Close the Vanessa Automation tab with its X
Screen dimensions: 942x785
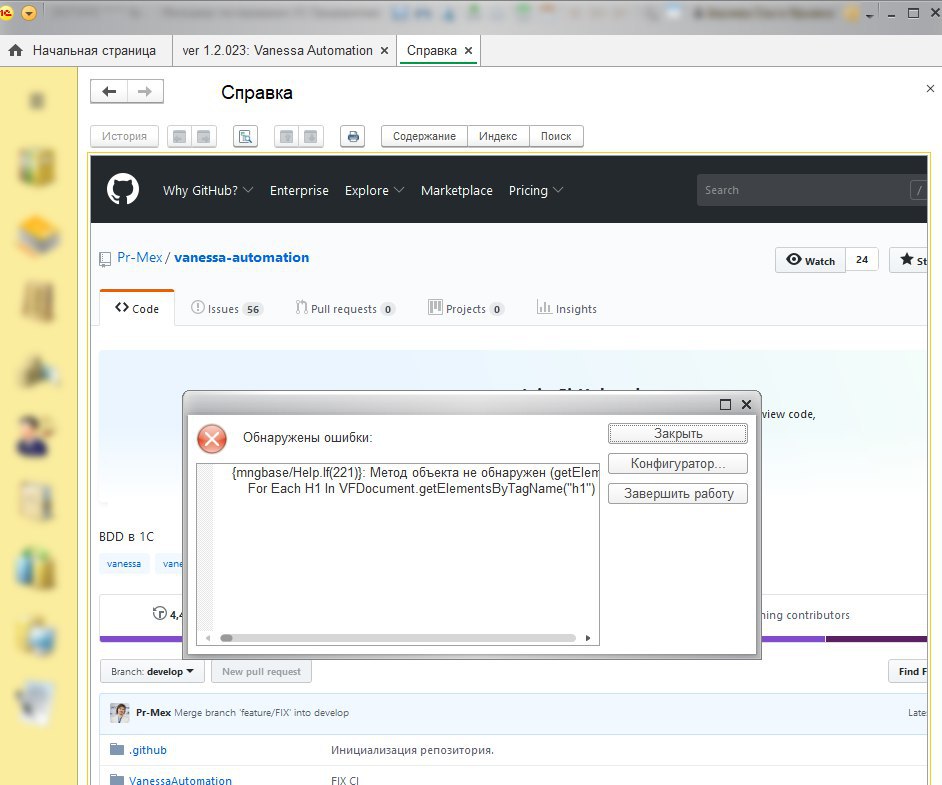tap(384, 50)
